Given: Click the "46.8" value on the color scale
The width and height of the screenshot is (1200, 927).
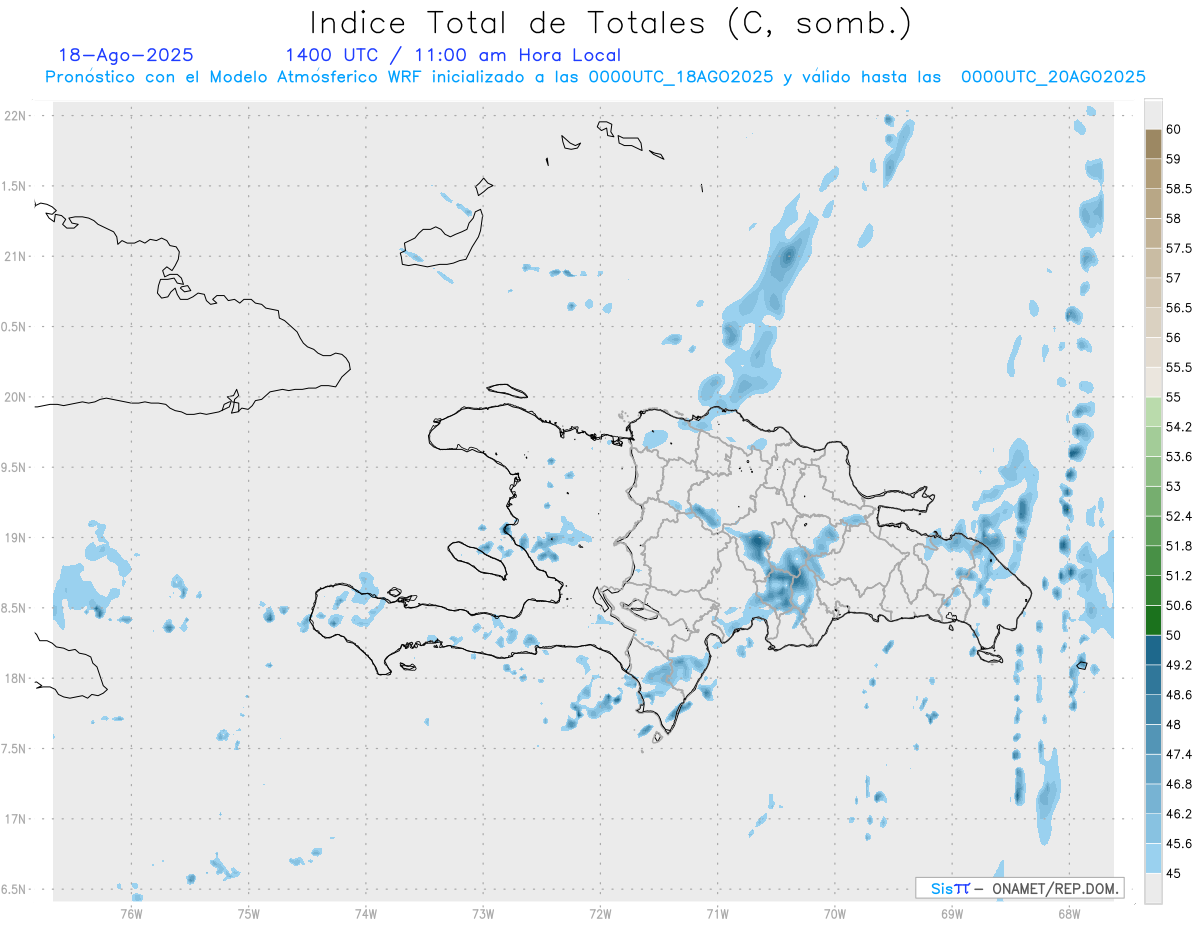Looking at the screenshot, I should click(x=1179, y=784).
